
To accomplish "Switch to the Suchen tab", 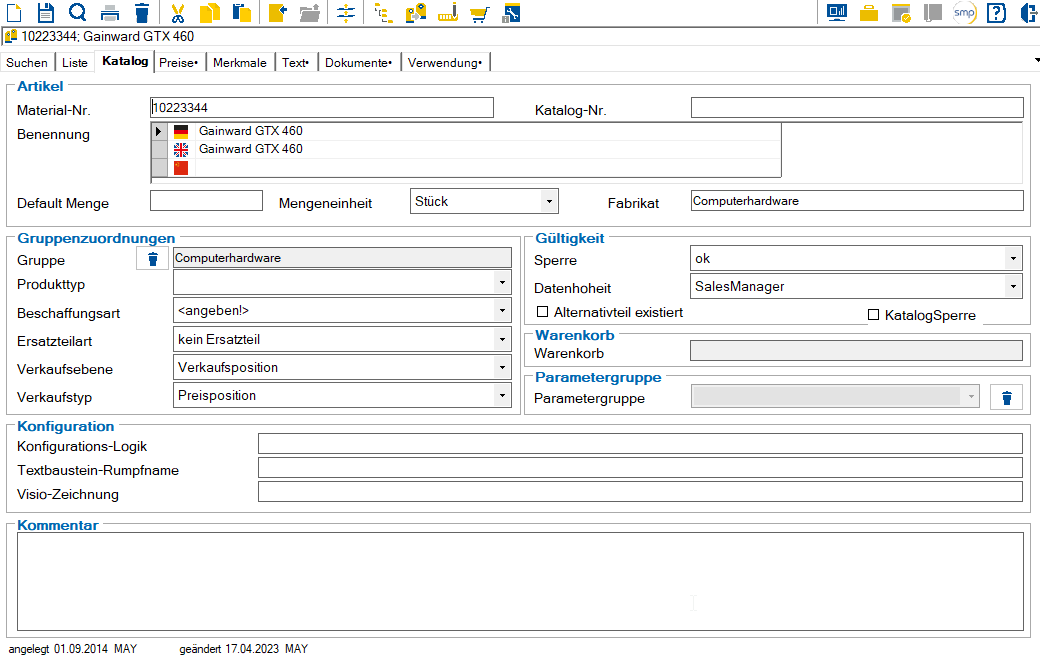I will coord(27,62).
